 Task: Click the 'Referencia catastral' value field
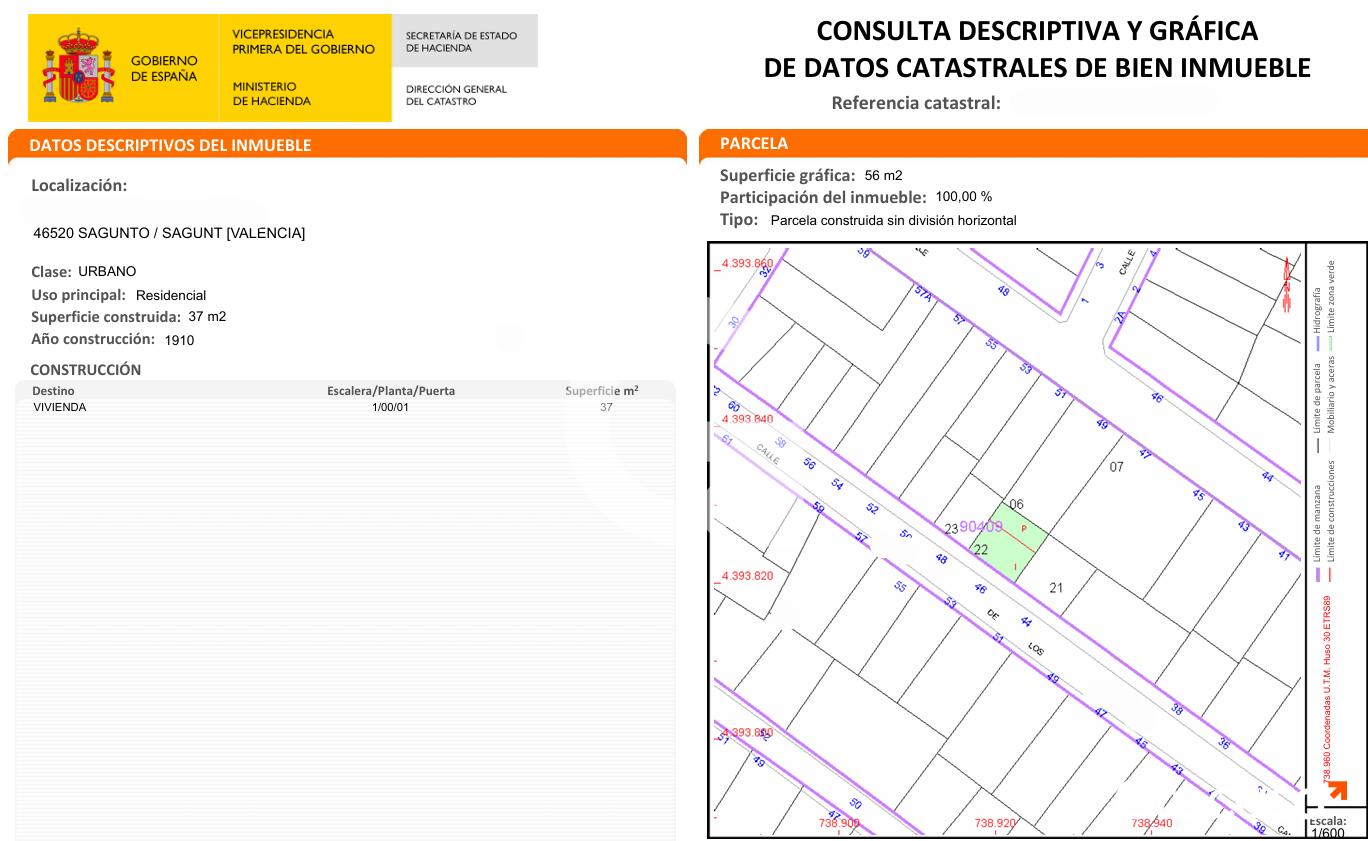pos(1114,102)
